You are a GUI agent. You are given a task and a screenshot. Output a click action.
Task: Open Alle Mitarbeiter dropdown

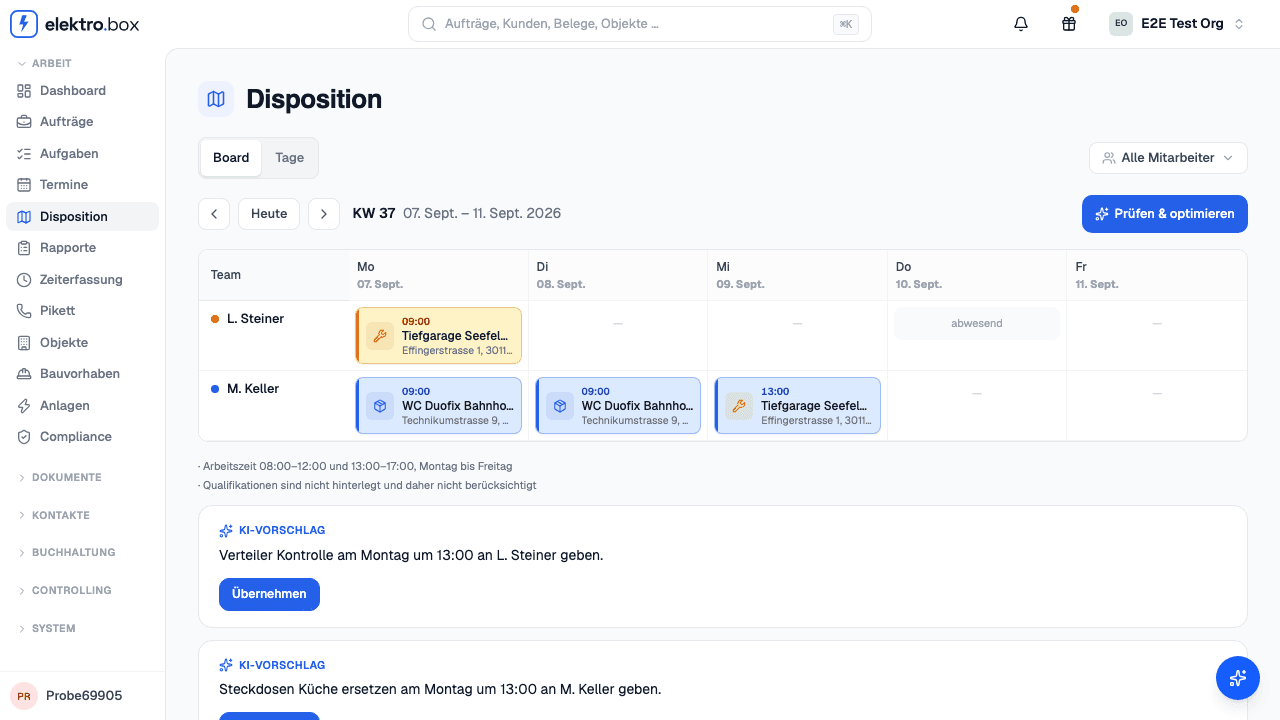pyautogui.click(x=1168, y=158)
